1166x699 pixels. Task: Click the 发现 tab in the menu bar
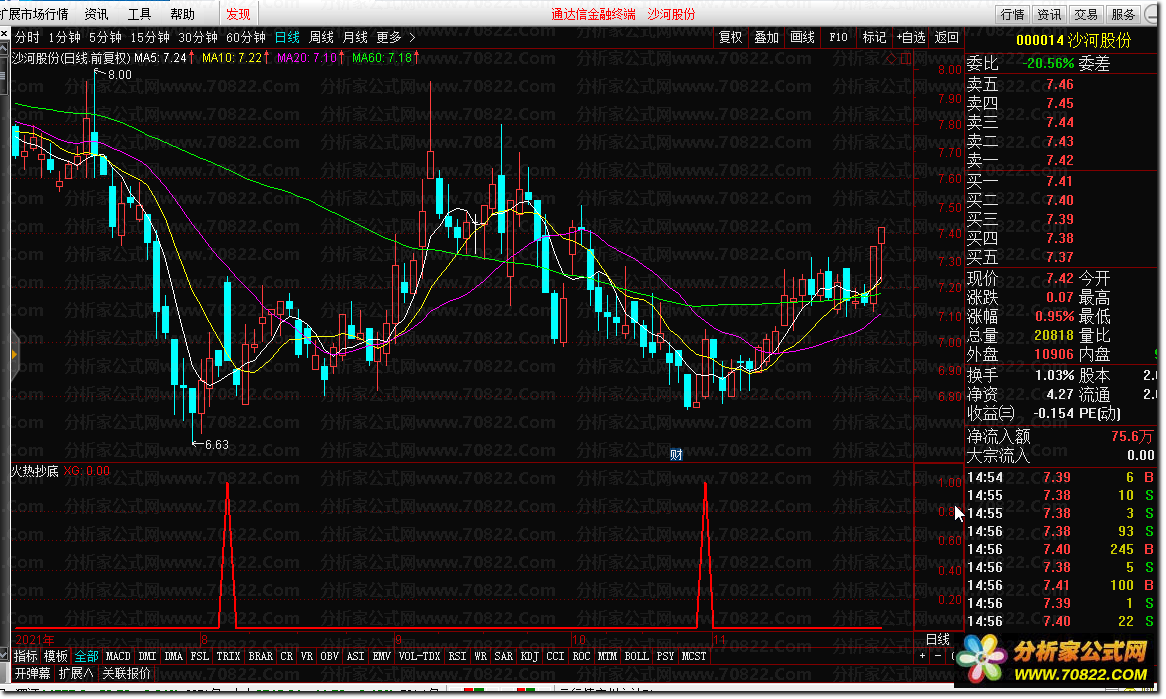click(238, 14)
